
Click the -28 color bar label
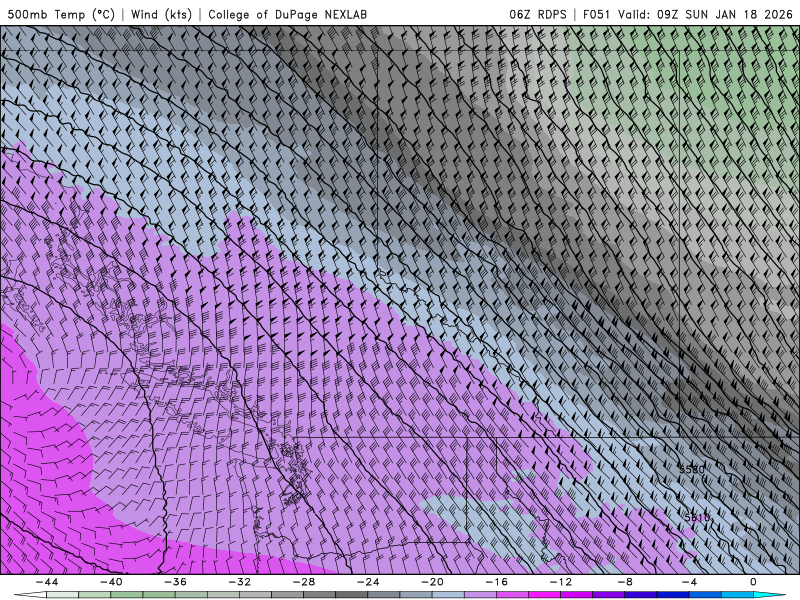tap(304, 582)
